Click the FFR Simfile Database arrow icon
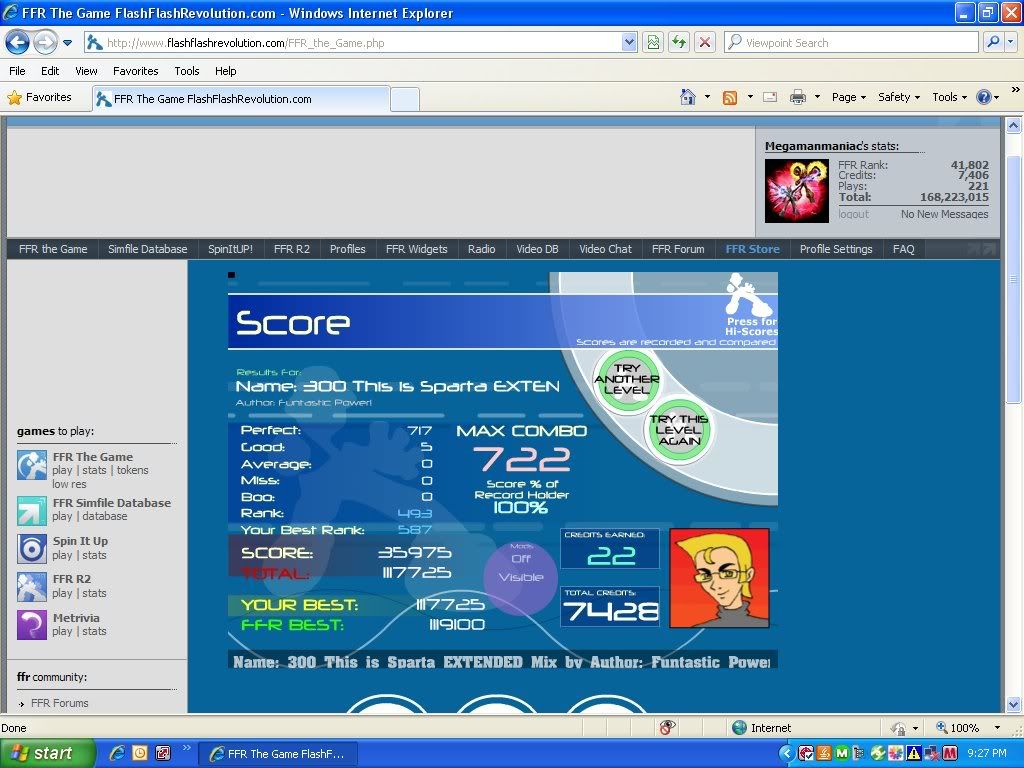Screen dimensions: 1024x768 pyautogui.click(x=32, y=510)
